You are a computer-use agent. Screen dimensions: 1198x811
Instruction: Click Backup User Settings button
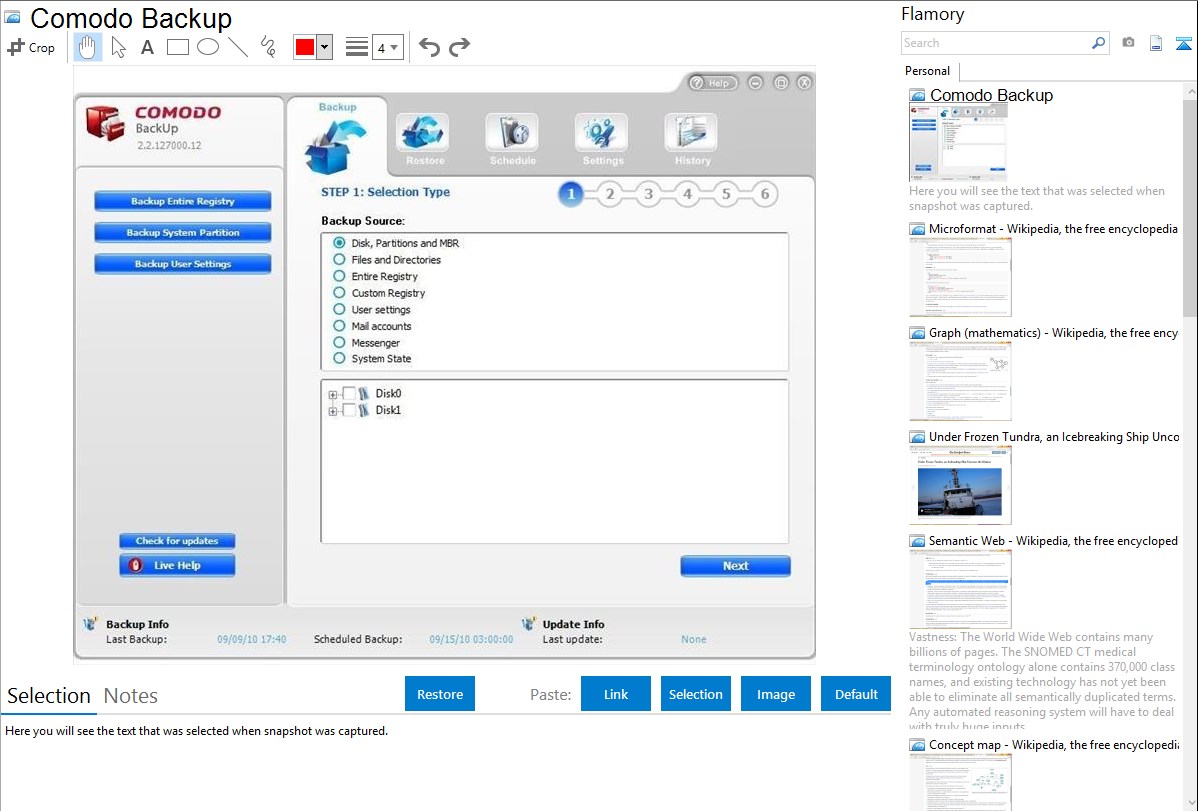tap(183, 264)
